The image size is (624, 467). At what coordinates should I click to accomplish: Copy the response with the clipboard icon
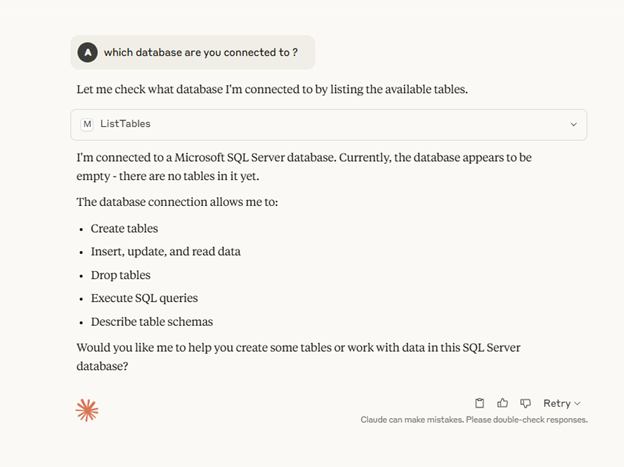pyautogui.click(x=480, y=403)
